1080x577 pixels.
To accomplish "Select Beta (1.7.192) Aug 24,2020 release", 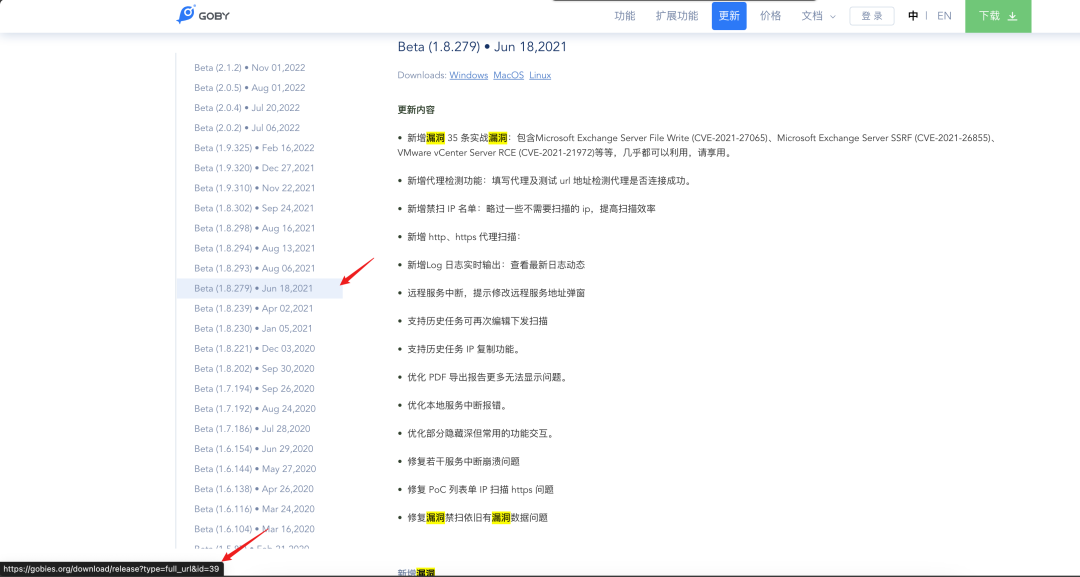I will 255,408.
